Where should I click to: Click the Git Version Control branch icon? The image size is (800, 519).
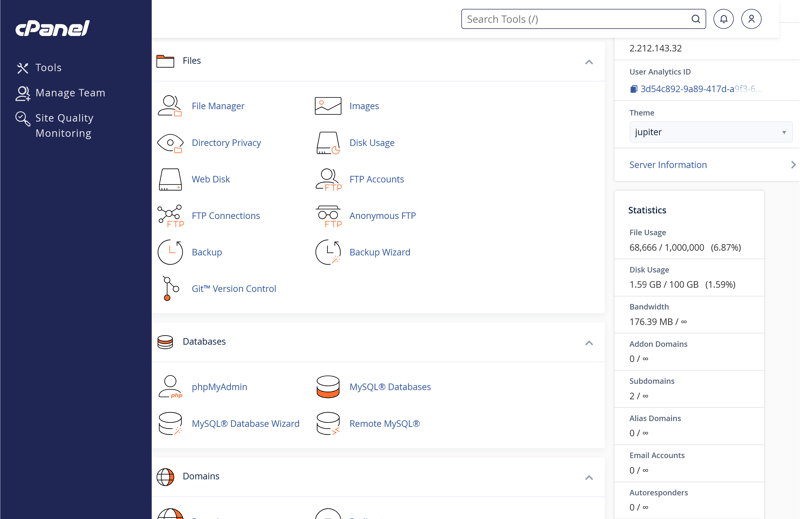coord(170,289)
